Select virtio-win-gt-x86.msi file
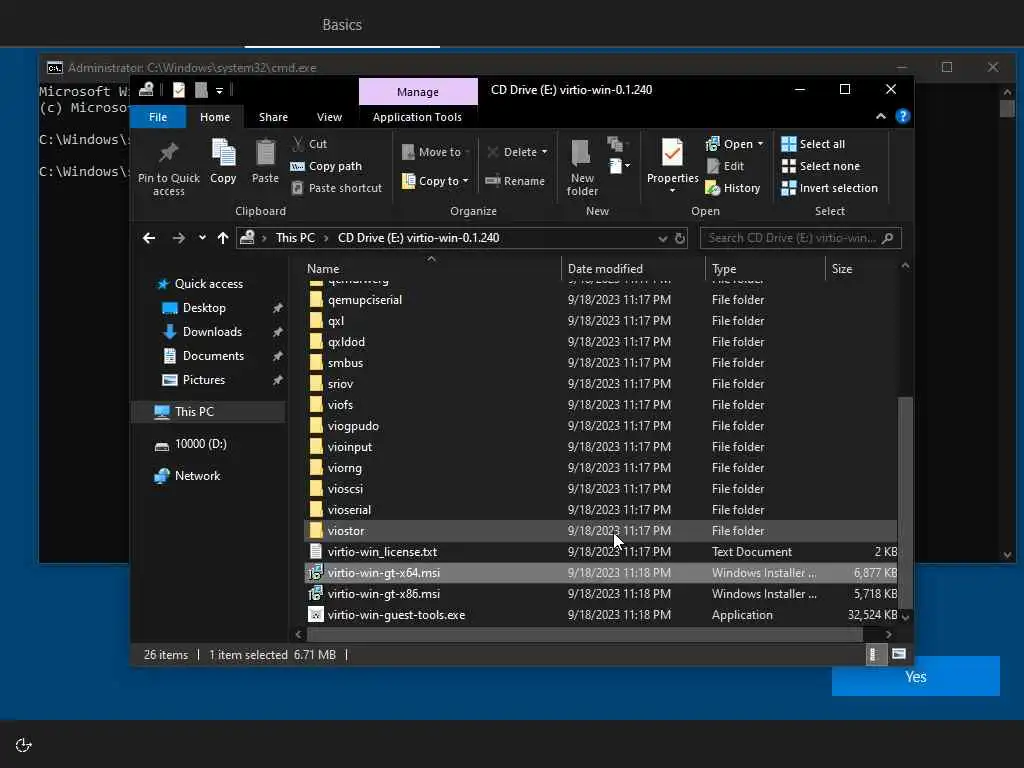 (600, 594)
